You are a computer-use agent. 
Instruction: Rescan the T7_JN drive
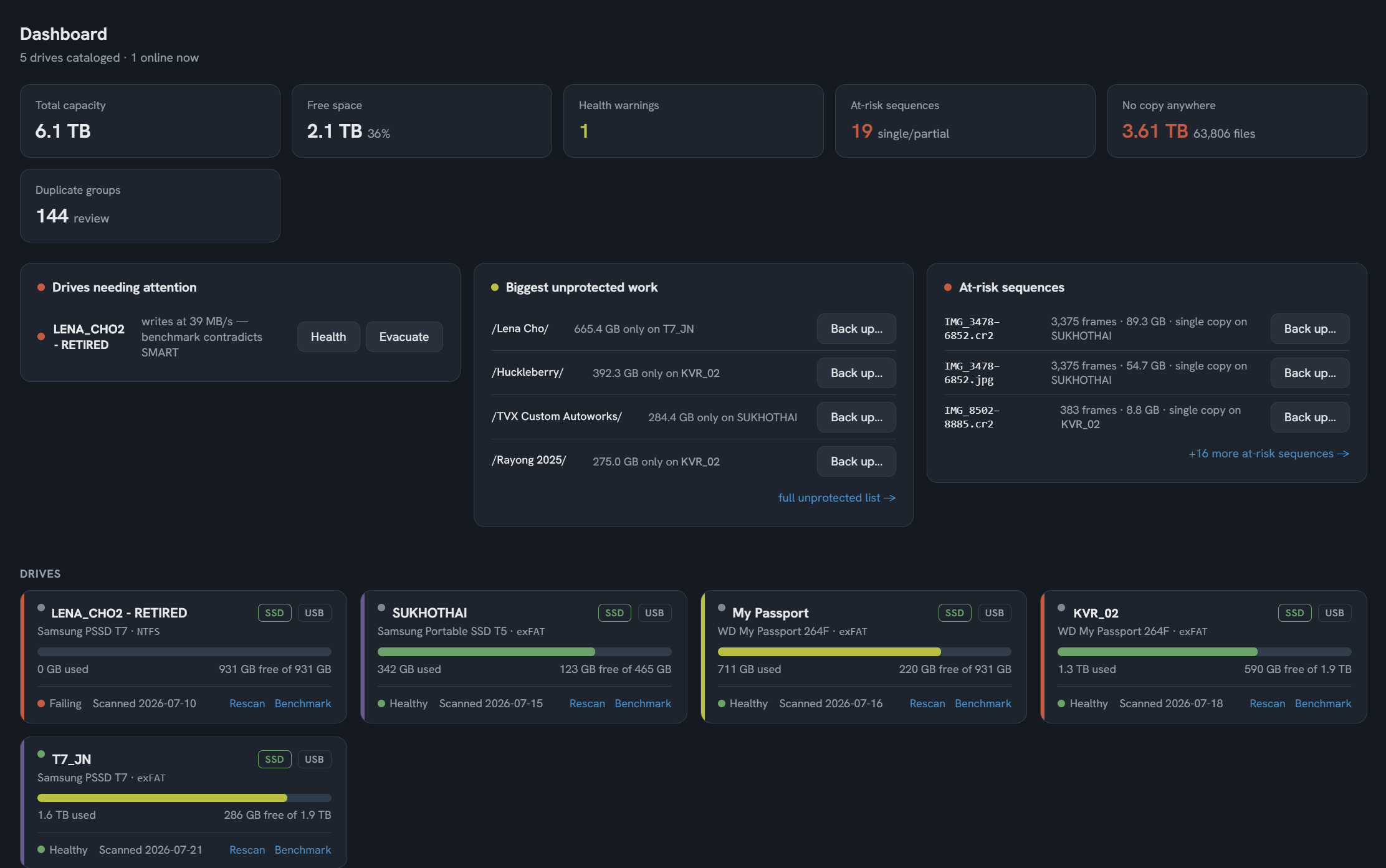click(x=247, y=849)
